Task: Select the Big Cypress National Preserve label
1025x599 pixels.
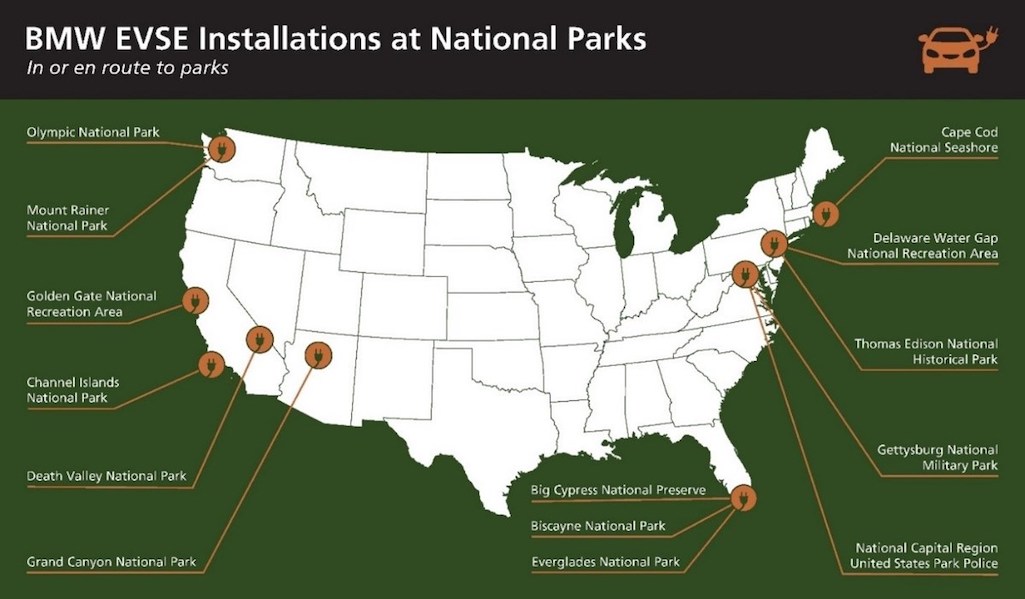Action: [618, 490]
